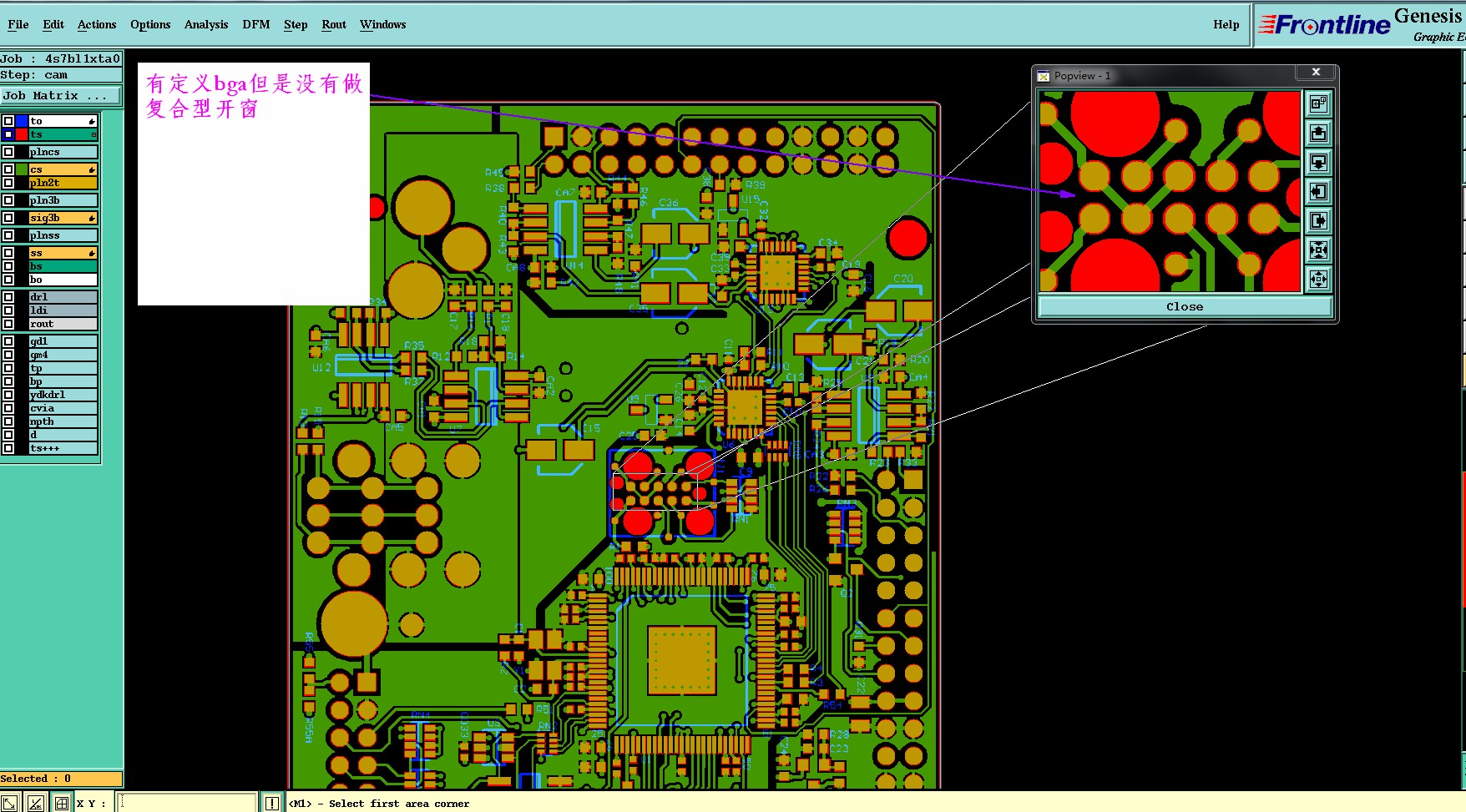Viewport: 1466px width, 812px height.
Task: Click the grid snap icon in bottom bar
Action: coord(61,803)
